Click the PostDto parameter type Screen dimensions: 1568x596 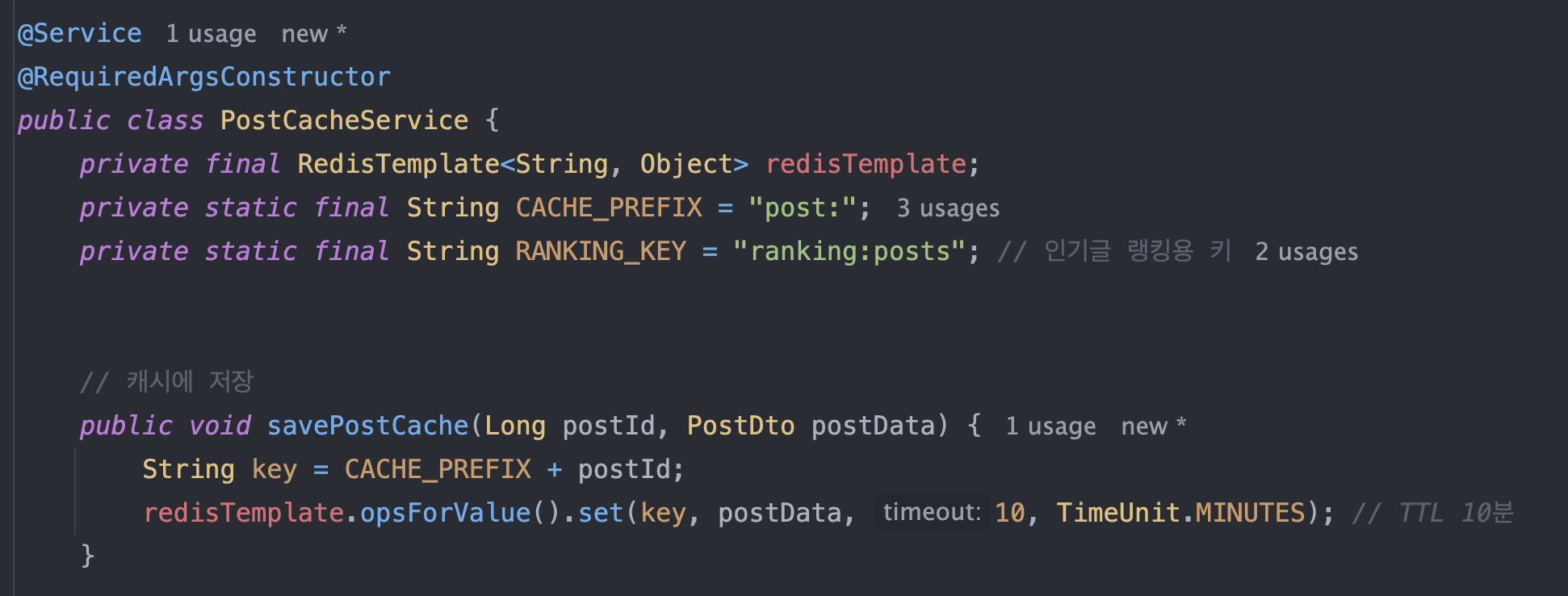pos(740,426)
